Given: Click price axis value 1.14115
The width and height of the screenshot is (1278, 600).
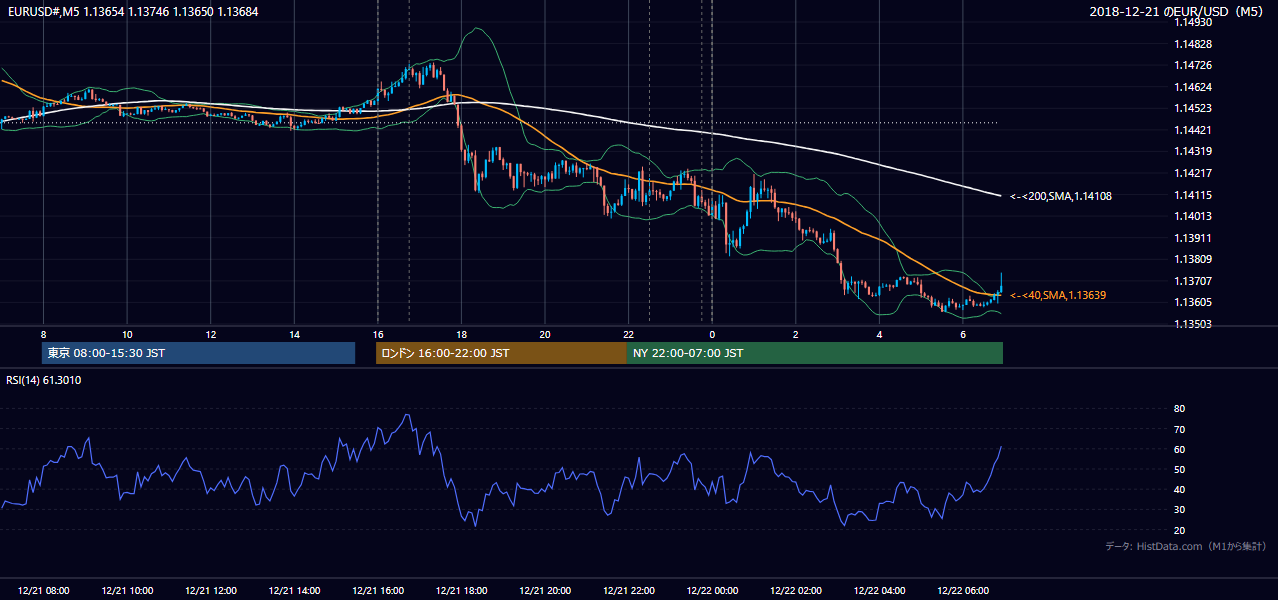Looking at the screenshot, I should 1194,195.
